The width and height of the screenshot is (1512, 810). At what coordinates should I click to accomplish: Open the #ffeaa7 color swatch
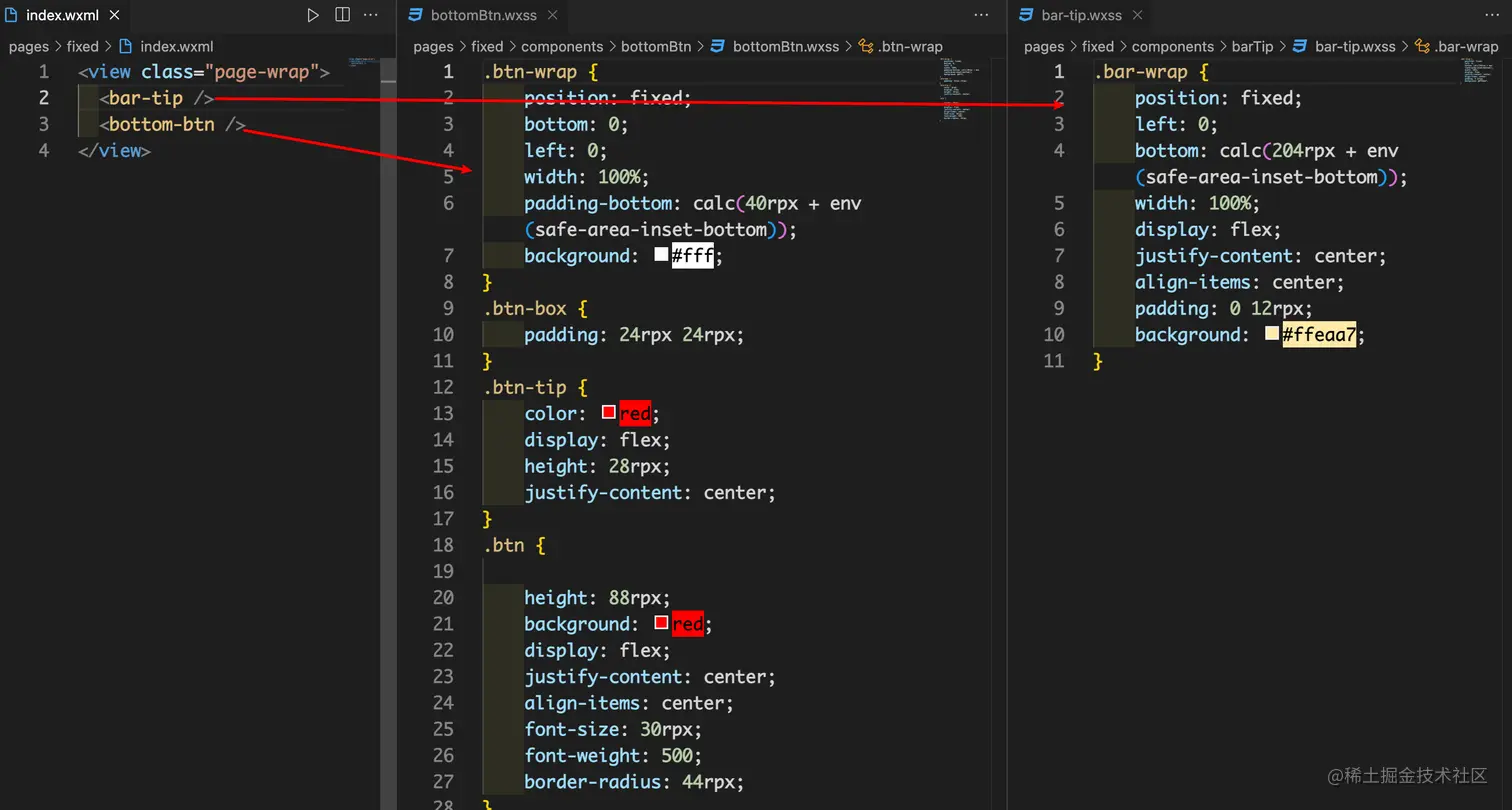[1272, 333]
